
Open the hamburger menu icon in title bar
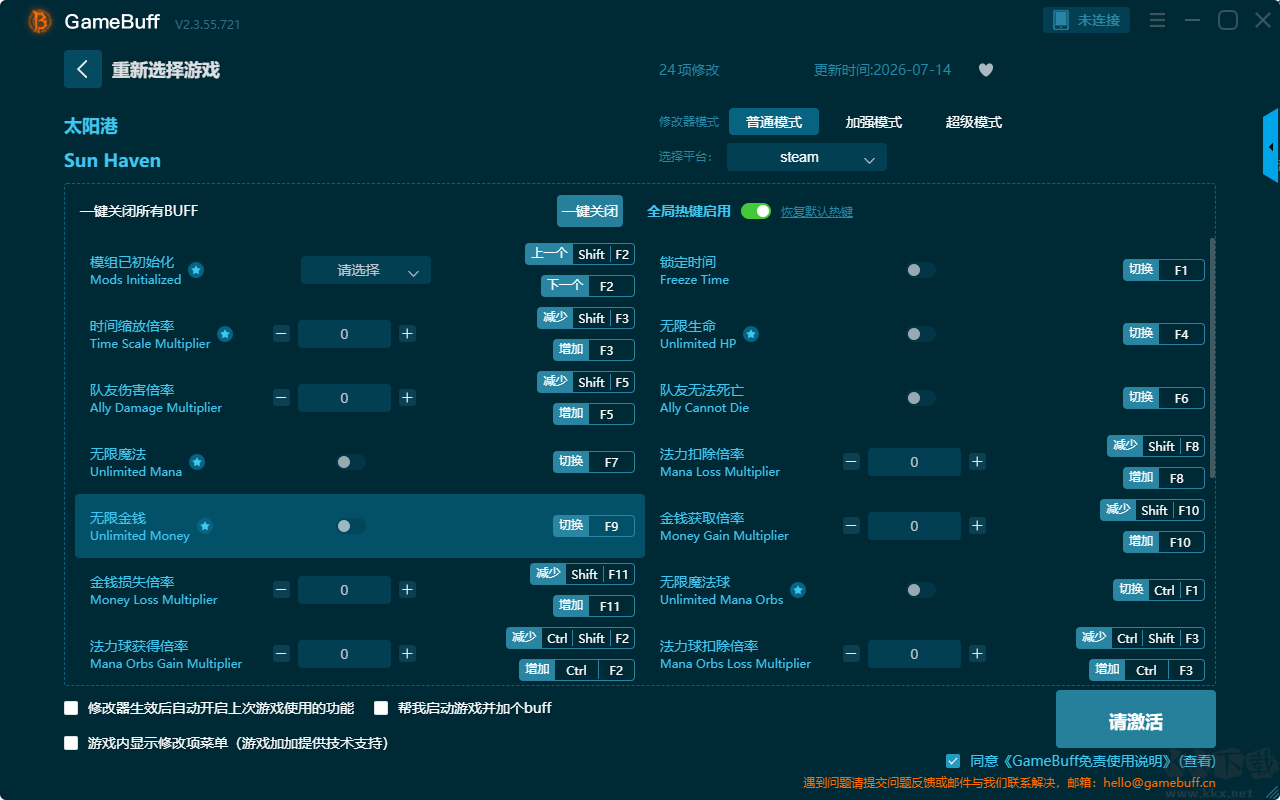pyautogui.click(x=1157, y=20)
